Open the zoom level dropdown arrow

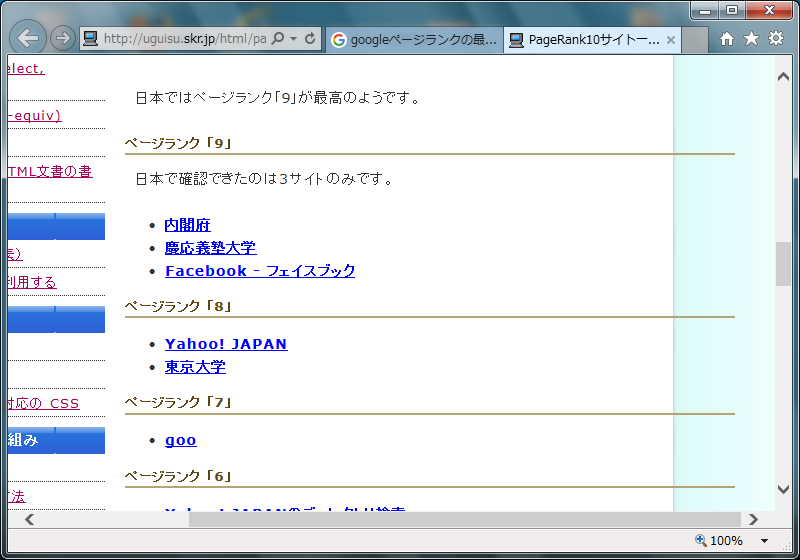(x=764, y=541)
